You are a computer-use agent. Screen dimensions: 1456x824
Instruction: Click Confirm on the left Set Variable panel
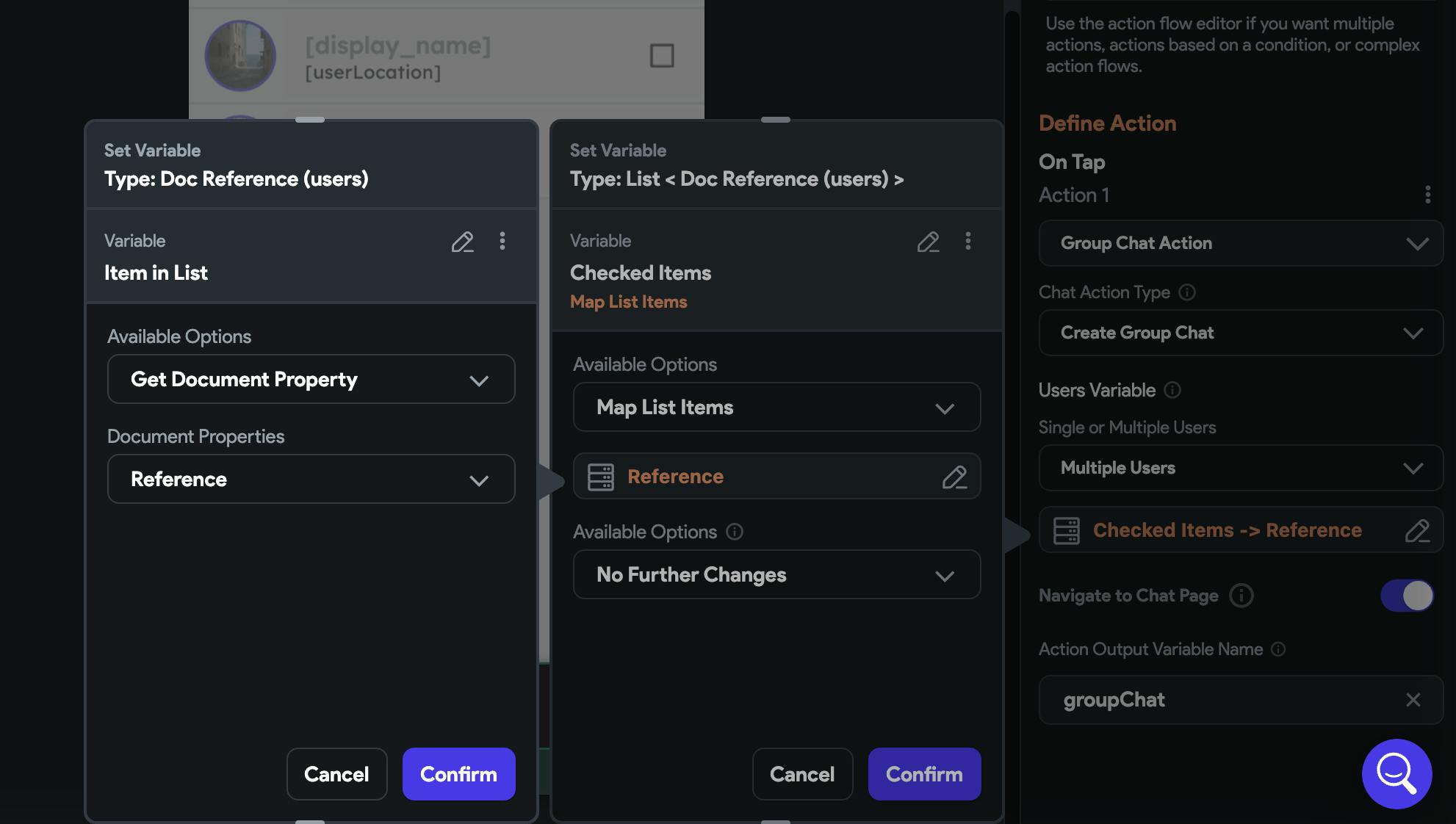pos(458,773)
